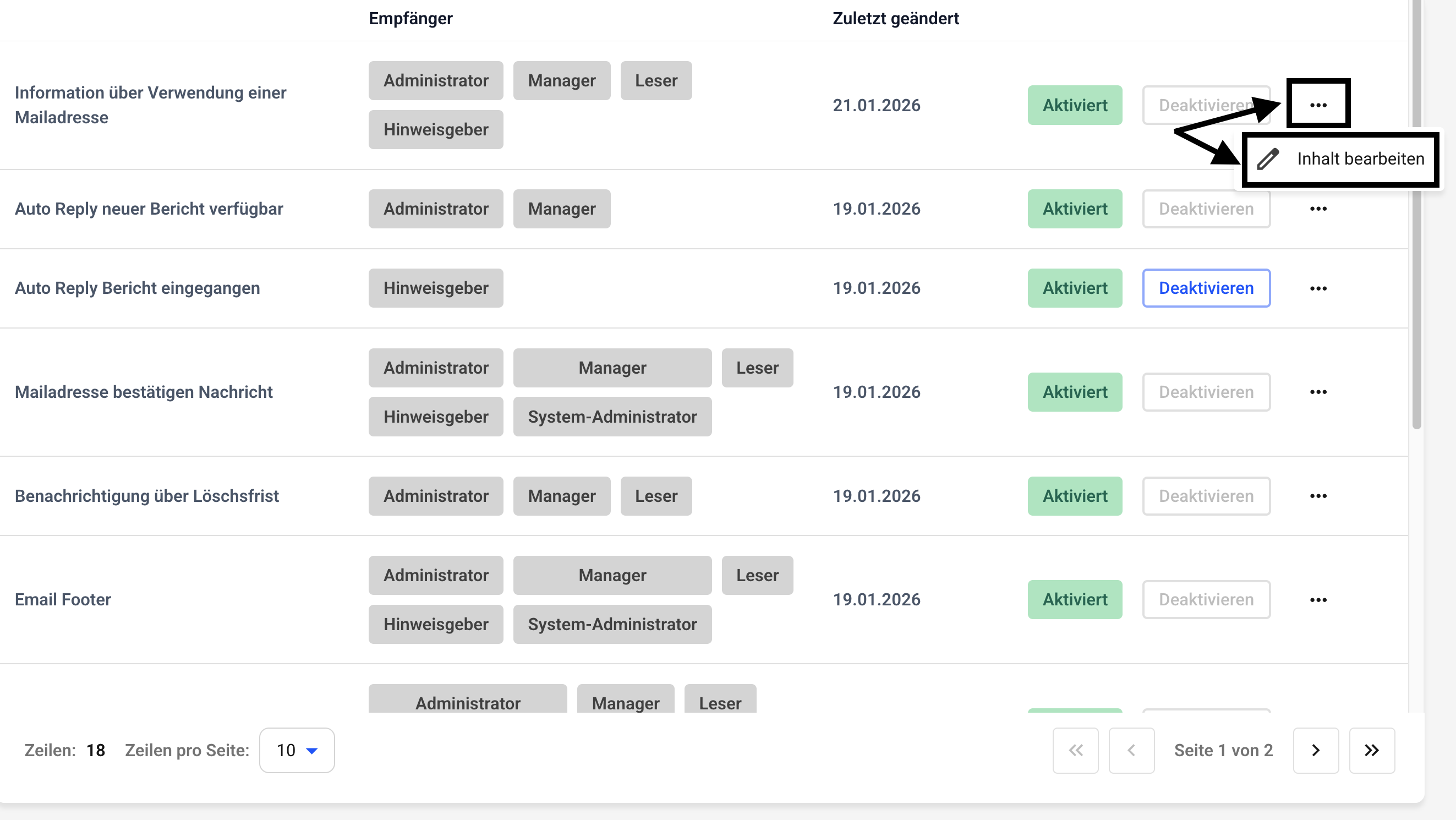Go to next page arrow
This screenshot has width=1456, height=820.
coord(1316,751)
